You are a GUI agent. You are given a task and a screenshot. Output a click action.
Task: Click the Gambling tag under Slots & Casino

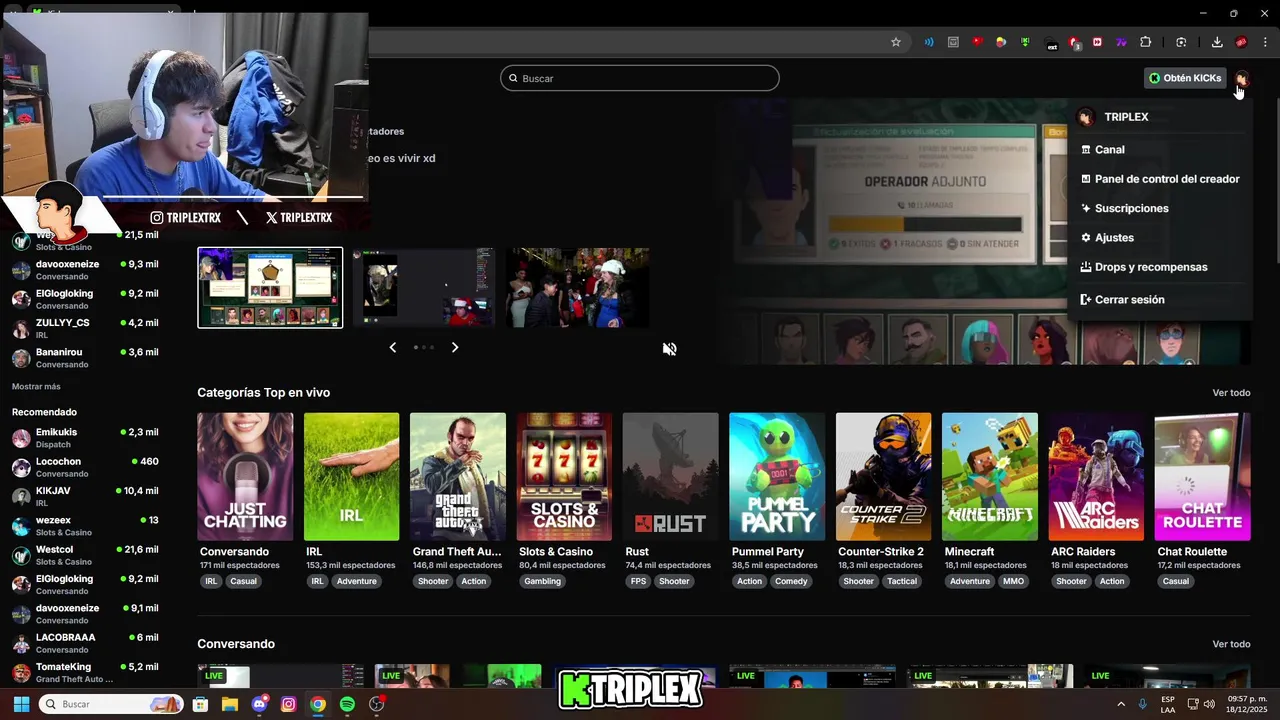(543, 581)
